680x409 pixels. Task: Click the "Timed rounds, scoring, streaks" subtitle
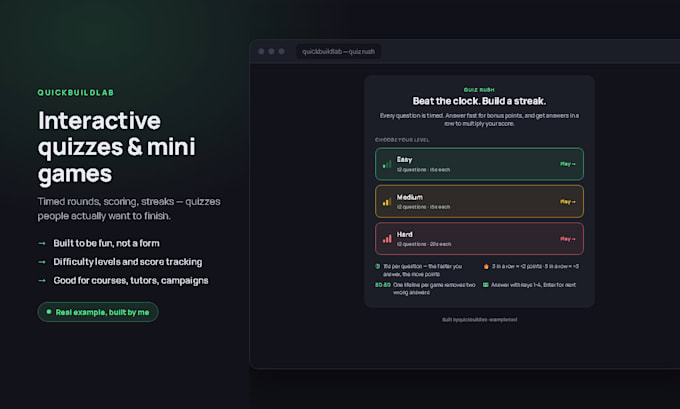(129, 209)
